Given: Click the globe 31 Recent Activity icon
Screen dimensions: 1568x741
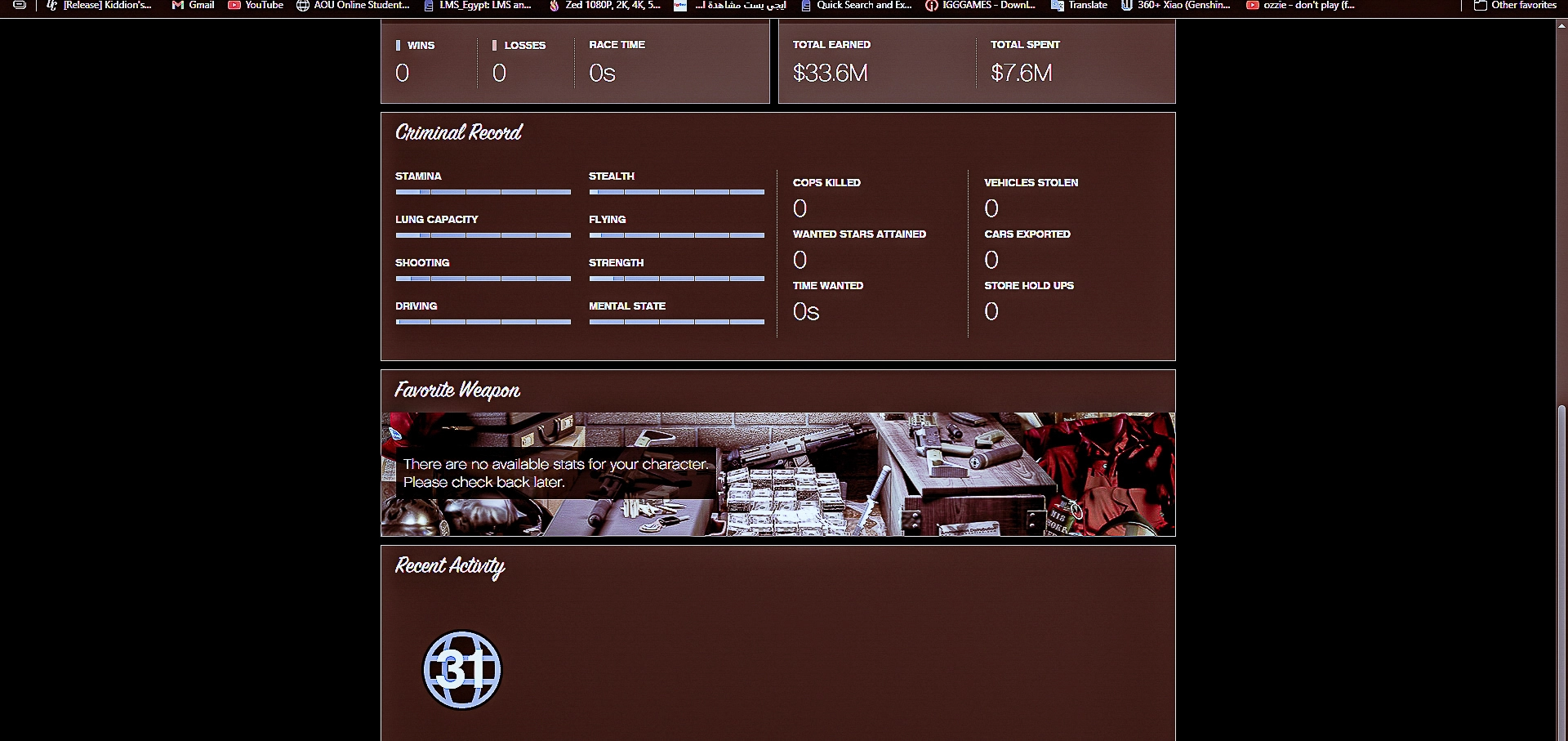Looking at the screenshot, I should (x=462, y=670).
